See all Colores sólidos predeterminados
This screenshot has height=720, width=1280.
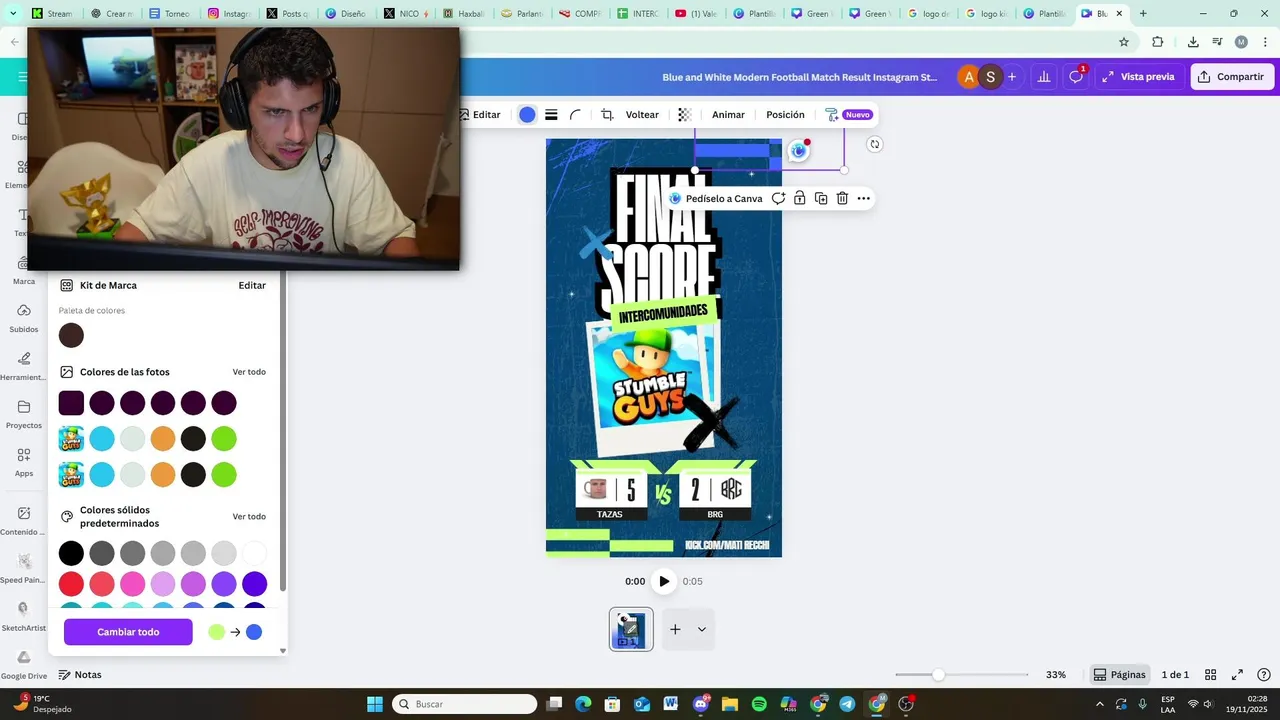[x=249, y=517]
